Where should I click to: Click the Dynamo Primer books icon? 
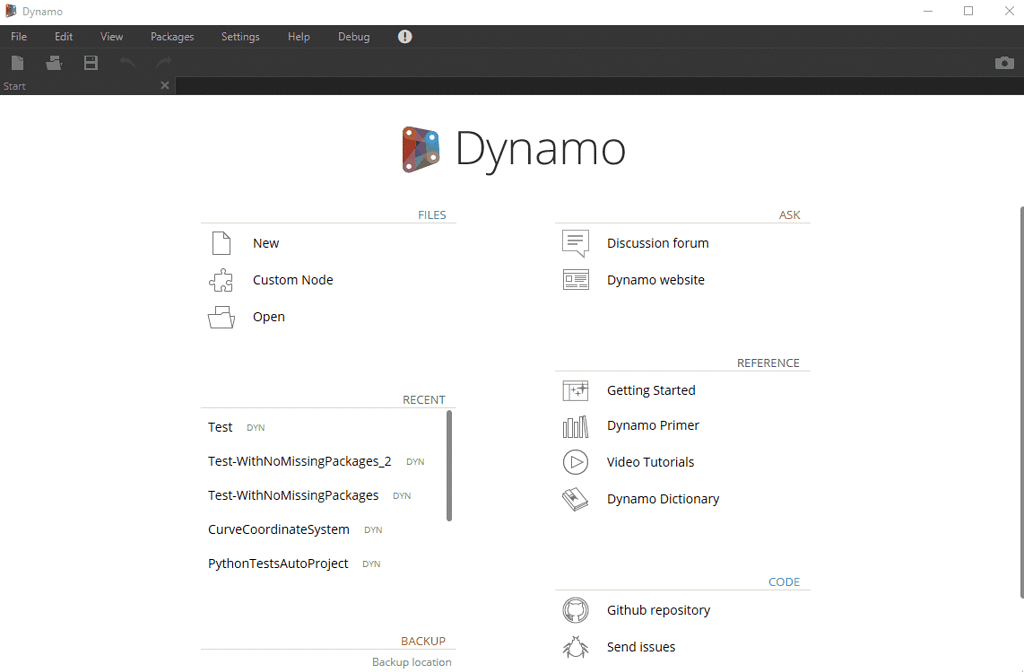click(575, 425)
